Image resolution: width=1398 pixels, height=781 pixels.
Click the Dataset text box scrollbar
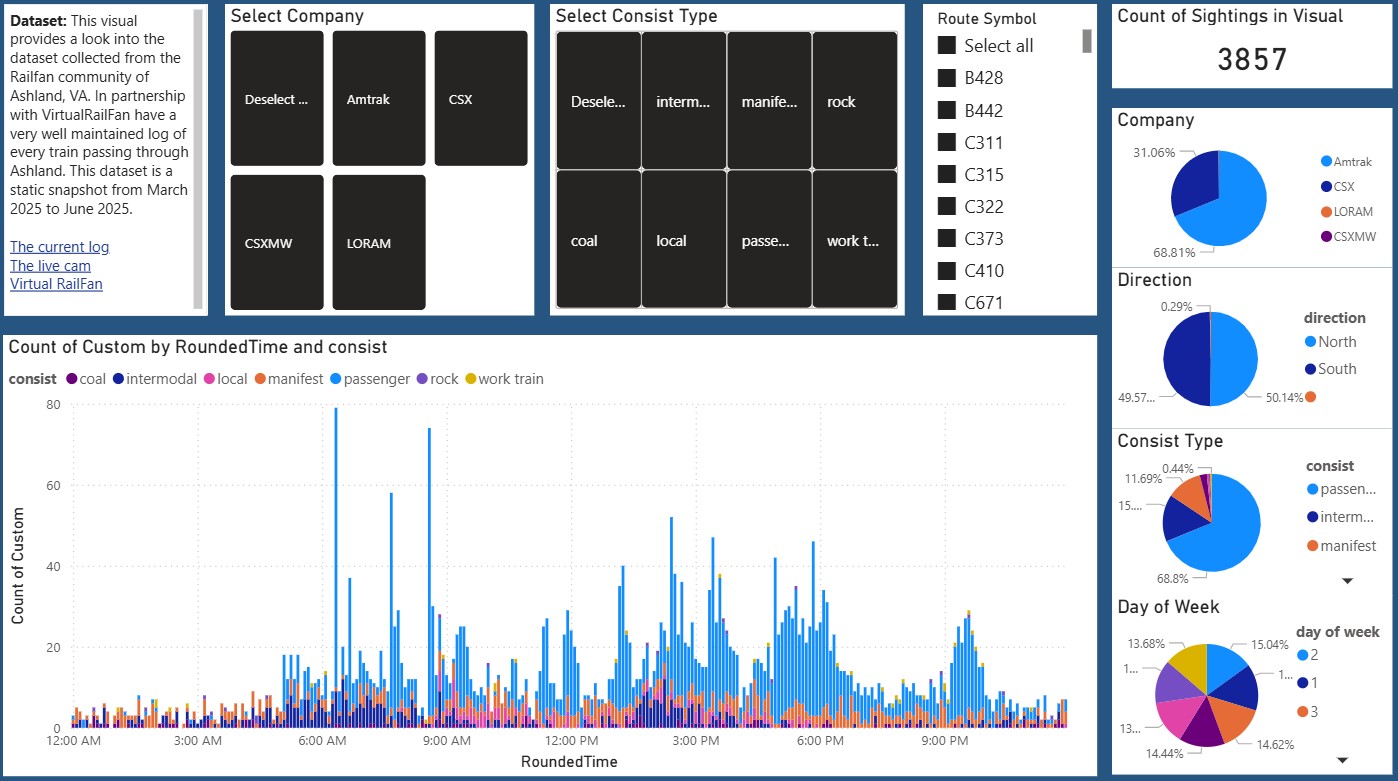tap(198, 160)
